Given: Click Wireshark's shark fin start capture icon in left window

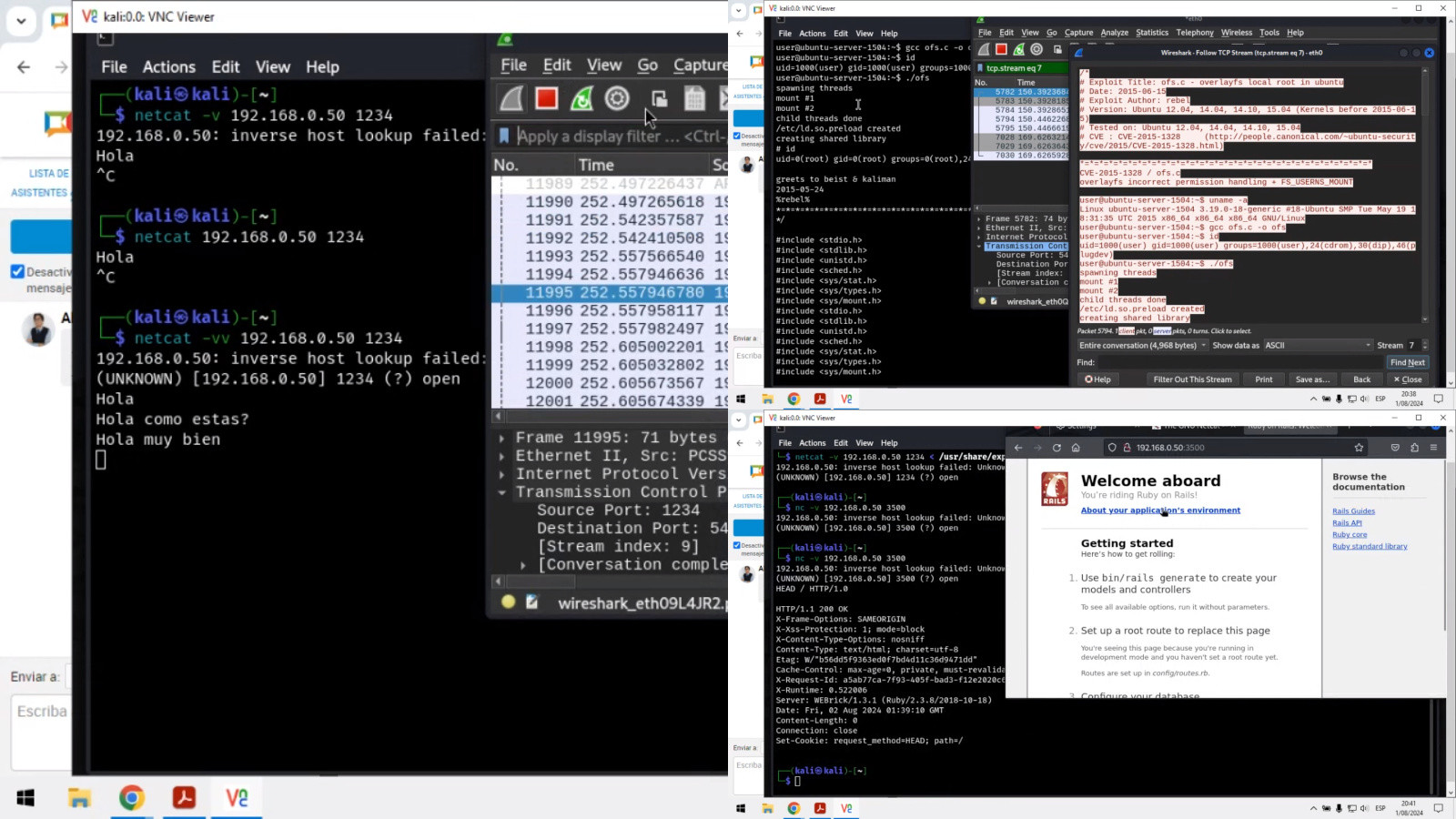Looking at the screenshot, I should [x=511, y=98].
